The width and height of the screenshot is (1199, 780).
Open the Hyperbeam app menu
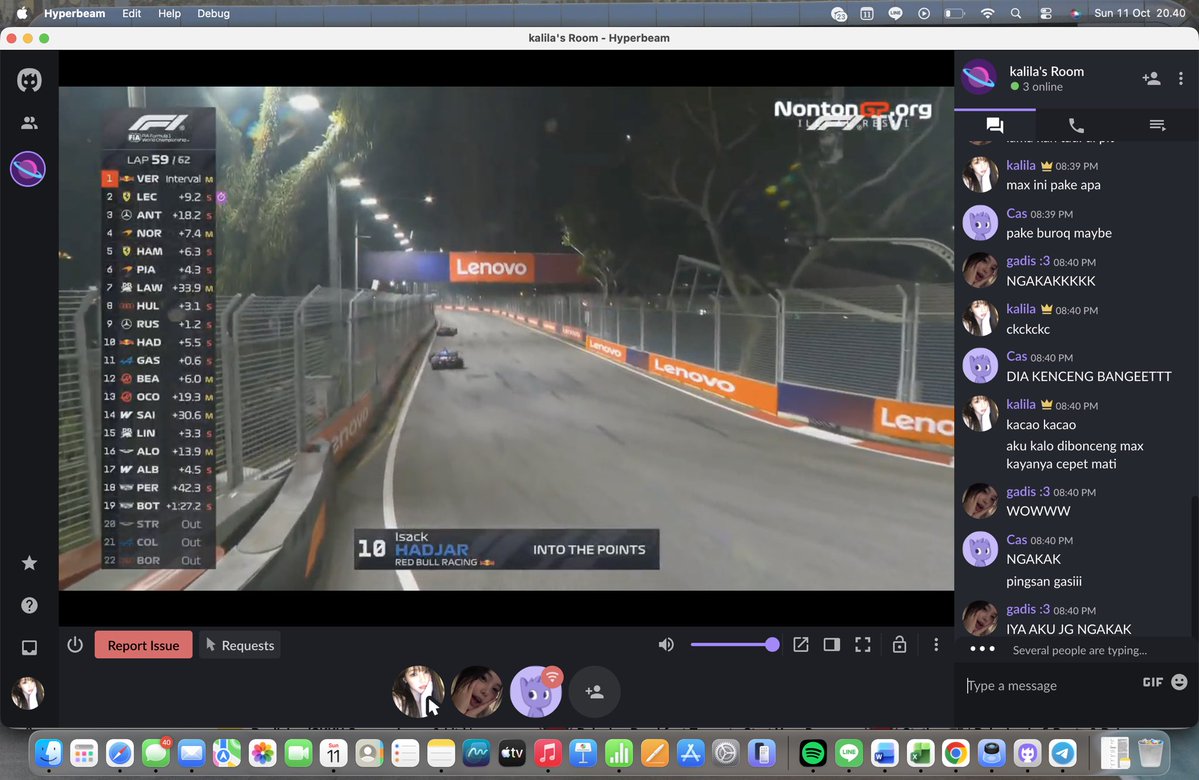point(74,13)
